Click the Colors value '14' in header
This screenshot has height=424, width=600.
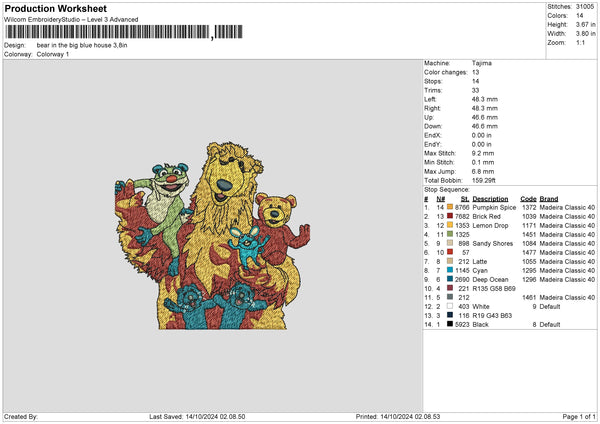[x=579, y=16]
